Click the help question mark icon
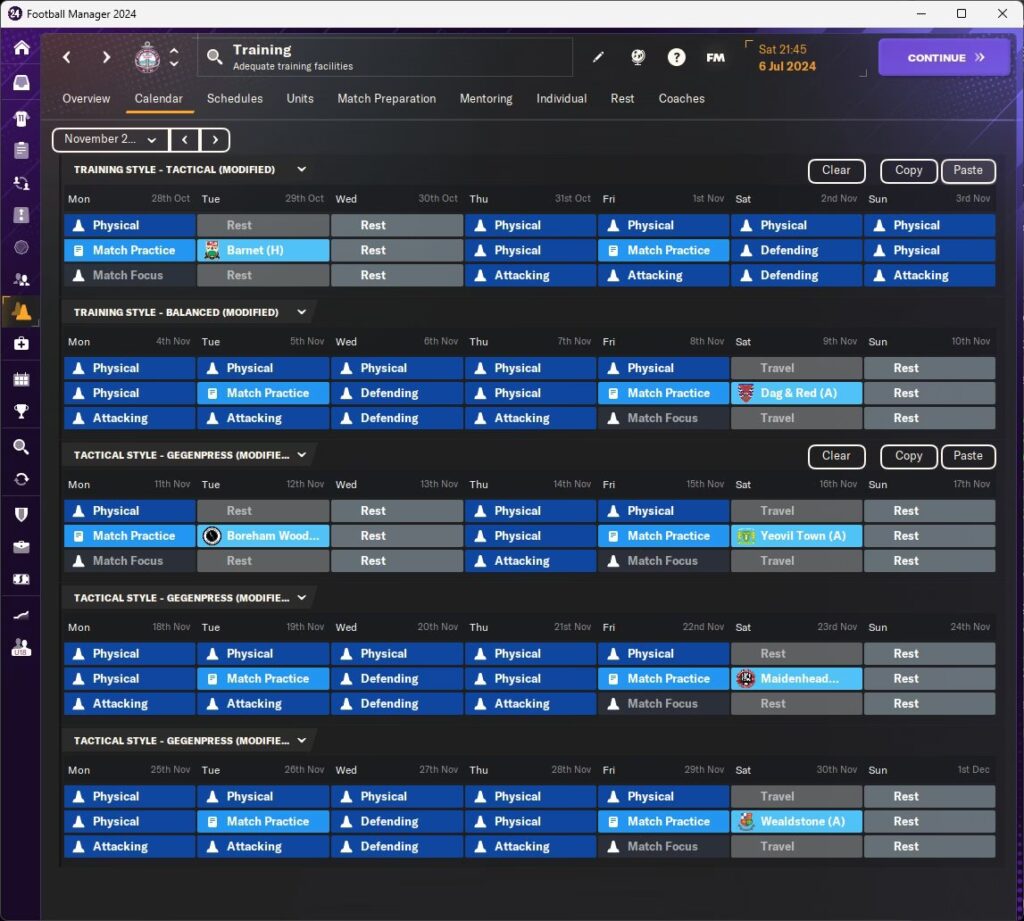 (x=677, y=58)
